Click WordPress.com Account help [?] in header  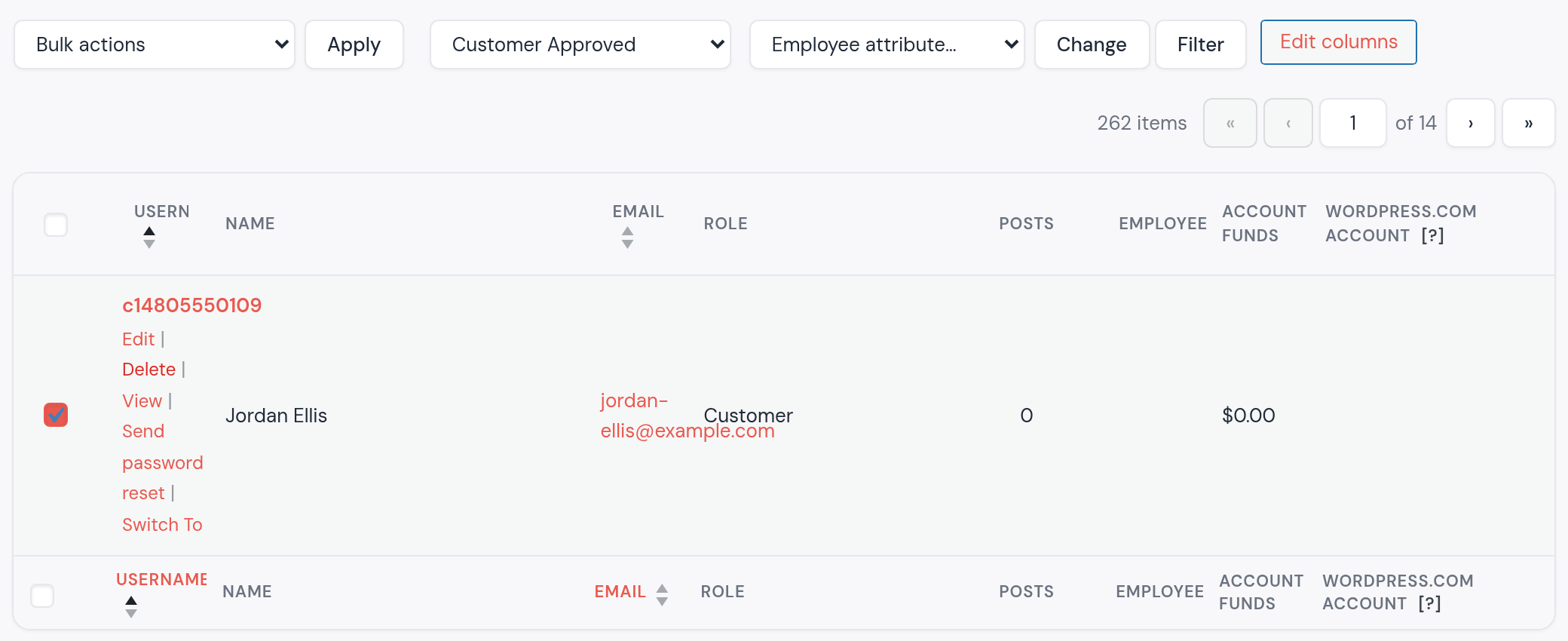[x=1432, y=235]
